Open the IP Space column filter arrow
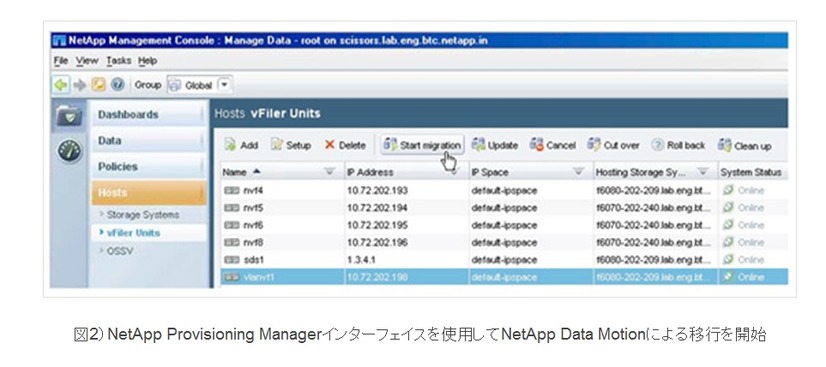The width and height of the screenshot is (826, 367). click(x=579, y=171)
